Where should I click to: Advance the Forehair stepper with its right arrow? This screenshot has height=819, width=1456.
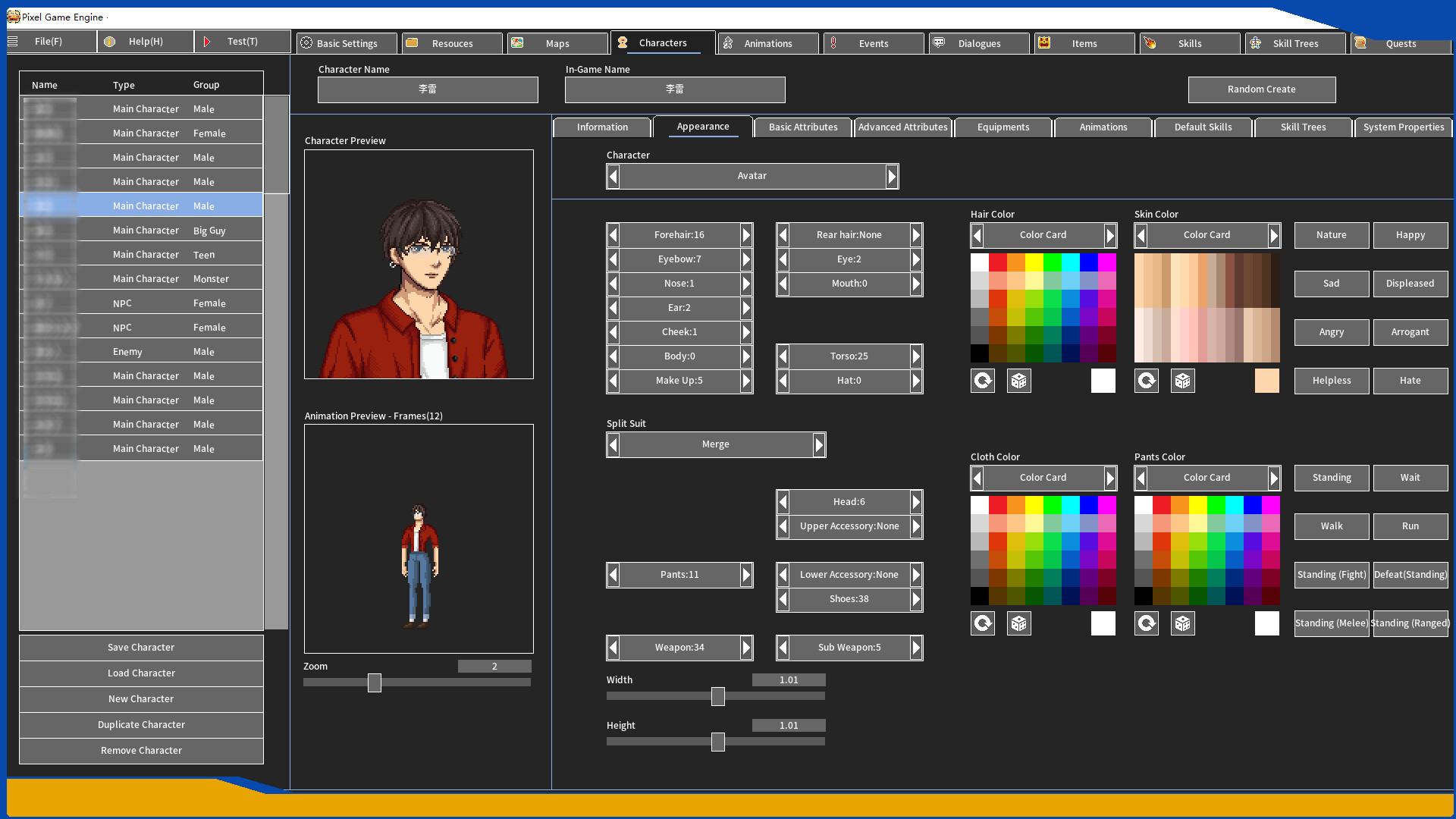click(746, 235)
